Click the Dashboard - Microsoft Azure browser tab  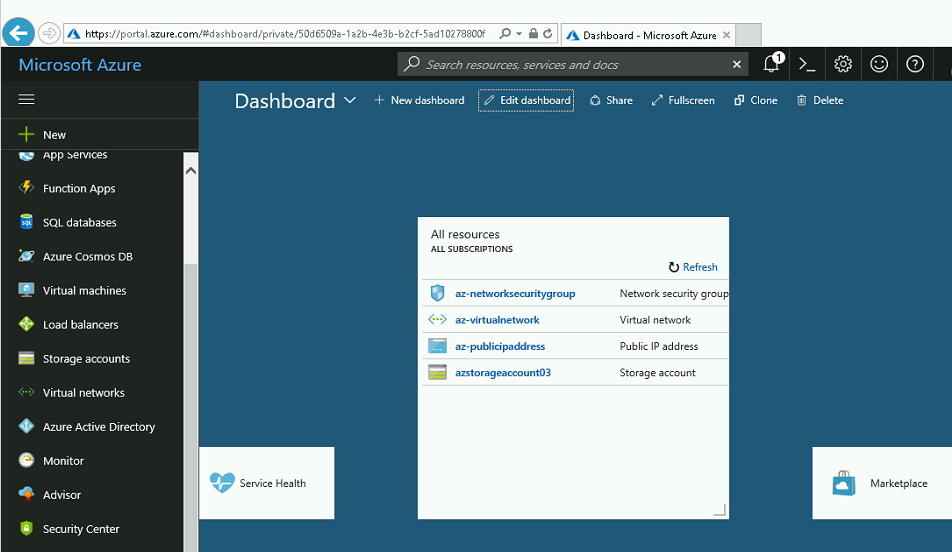648,35
